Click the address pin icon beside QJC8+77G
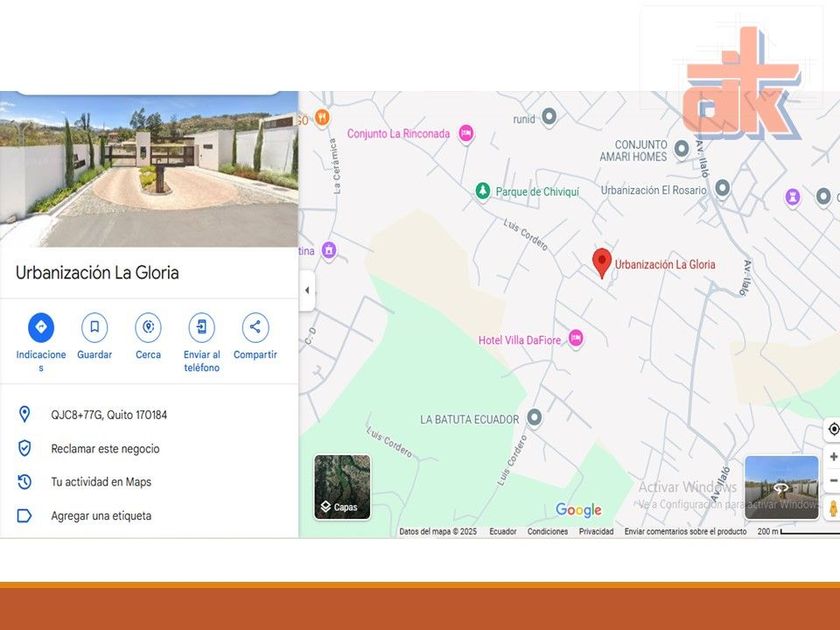Screen dimensions: 840x630 coord(25,414)
